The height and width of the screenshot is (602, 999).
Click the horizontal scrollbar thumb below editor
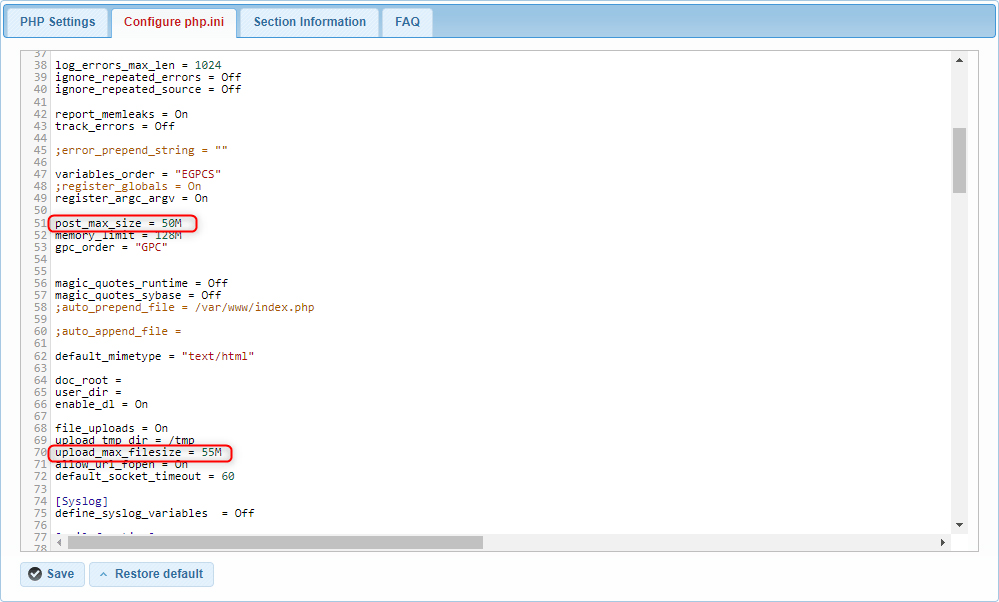tap(275, 542)
